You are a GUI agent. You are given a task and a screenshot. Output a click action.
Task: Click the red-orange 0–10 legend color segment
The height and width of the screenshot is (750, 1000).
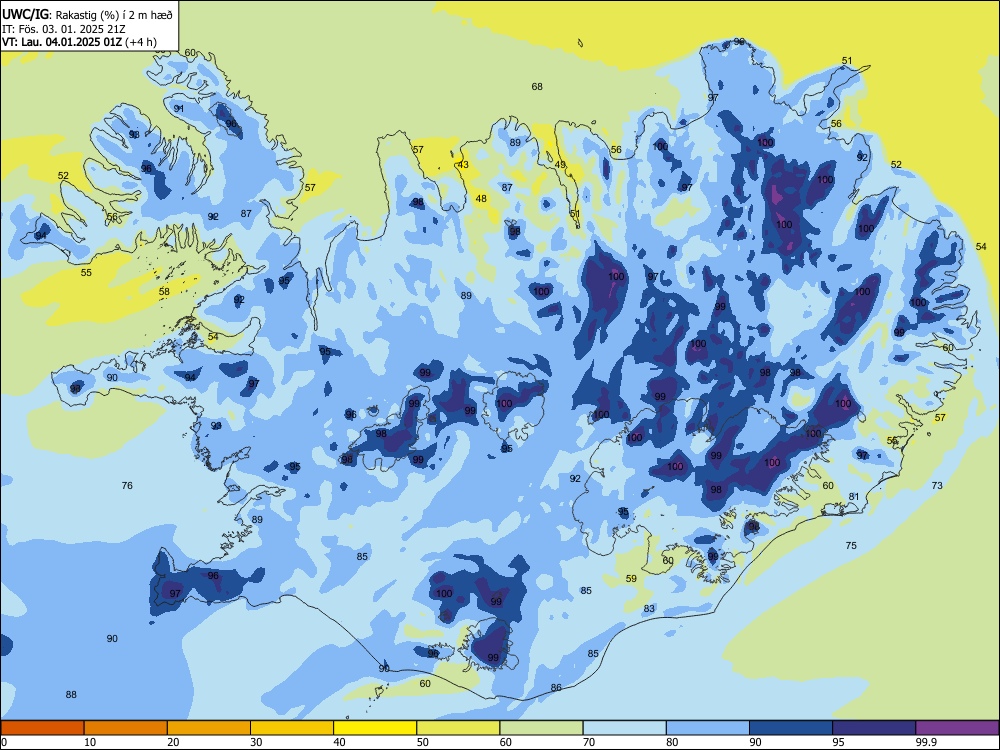click(x=43, y=728)
